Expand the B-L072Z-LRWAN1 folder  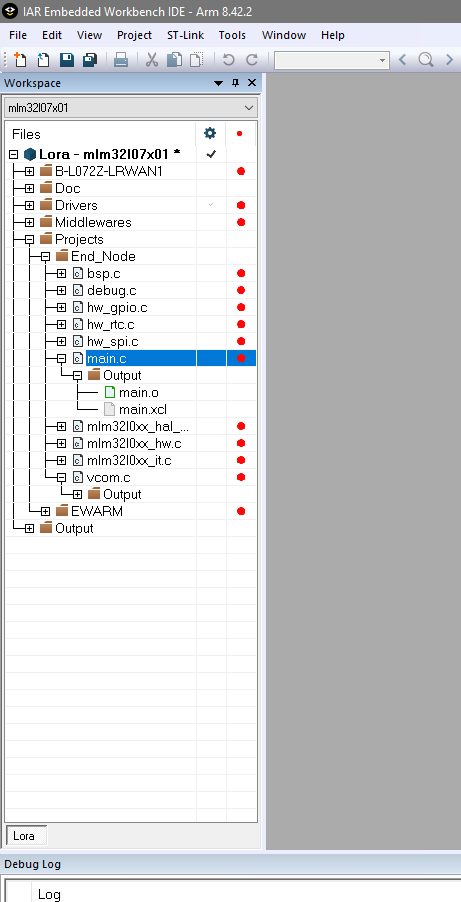click(x=29, y=171)
